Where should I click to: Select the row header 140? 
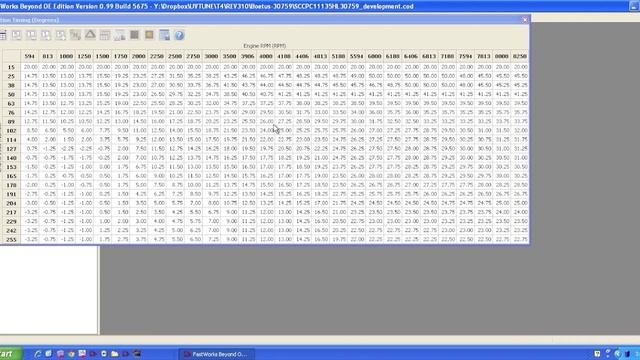point(11,158)
